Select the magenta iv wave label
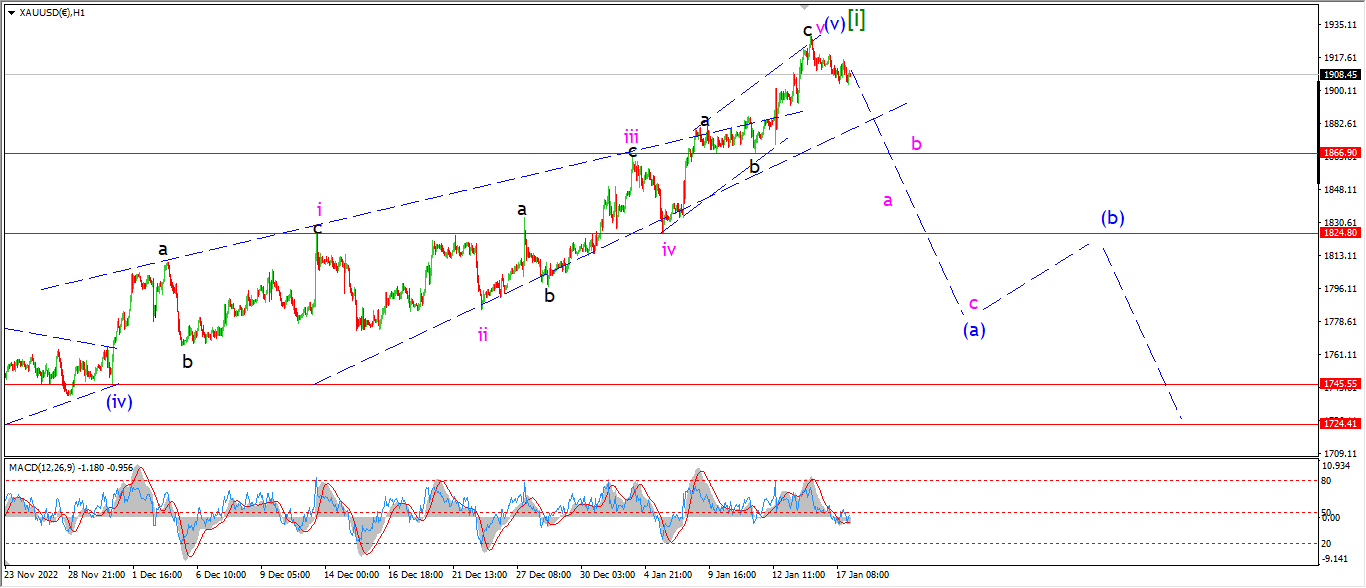Viewport: 1366px width, 588px height. pos(669,249)
